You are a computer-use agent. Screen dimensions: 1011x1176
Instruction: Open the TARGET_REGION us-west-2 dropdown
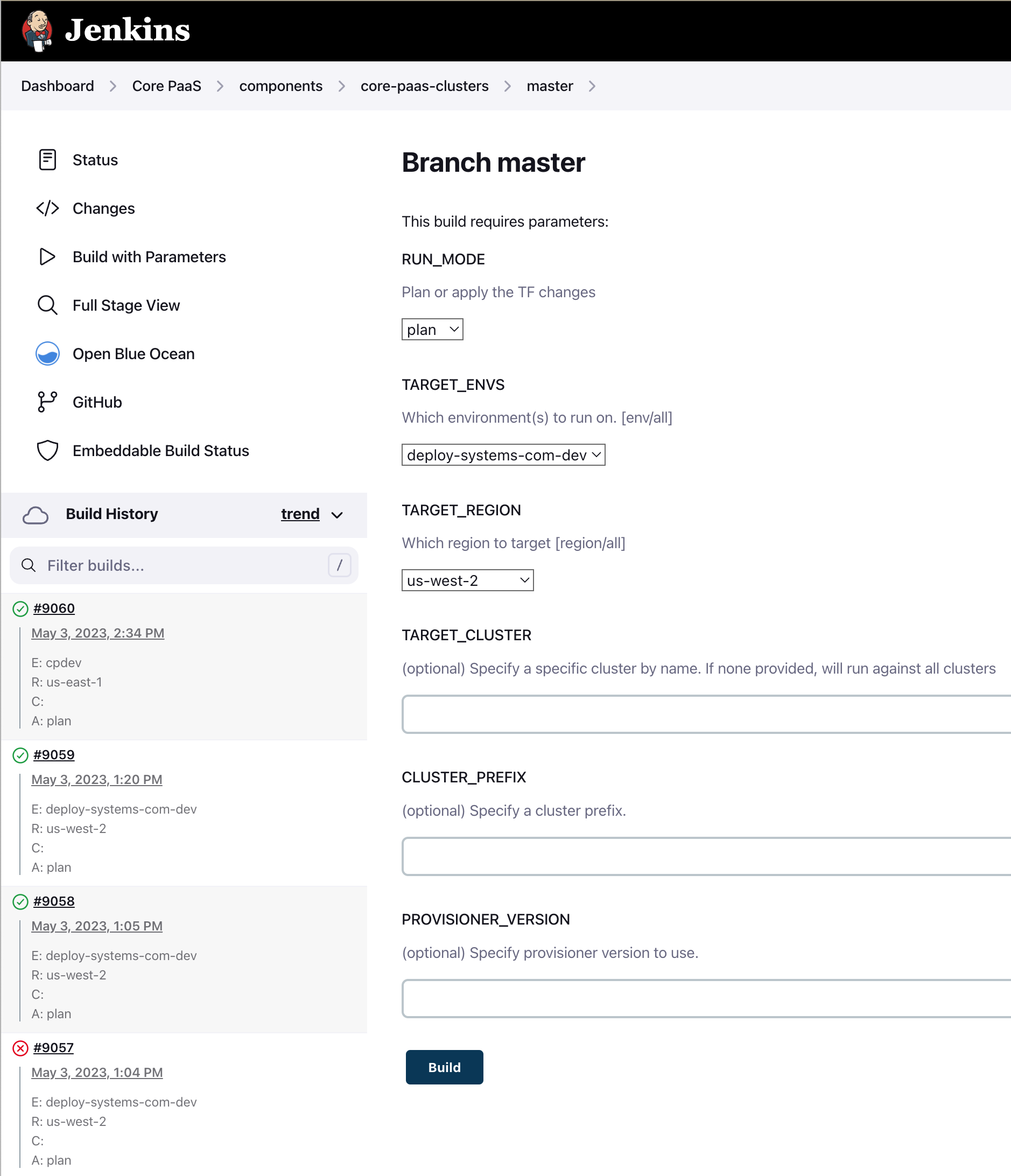click(467, 580)
